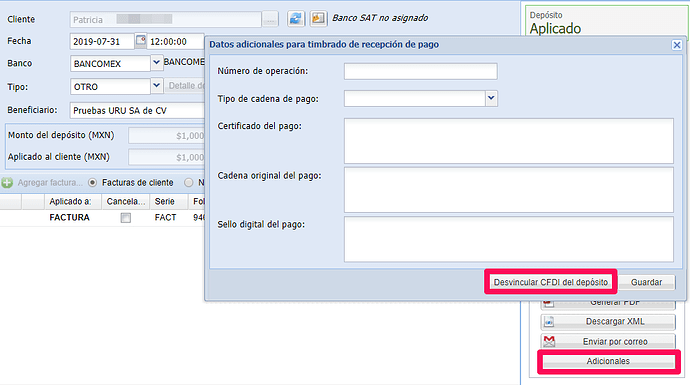Click the Número de operación input field
The height and width of the screenshot is (385, 690).
(421, 71)
